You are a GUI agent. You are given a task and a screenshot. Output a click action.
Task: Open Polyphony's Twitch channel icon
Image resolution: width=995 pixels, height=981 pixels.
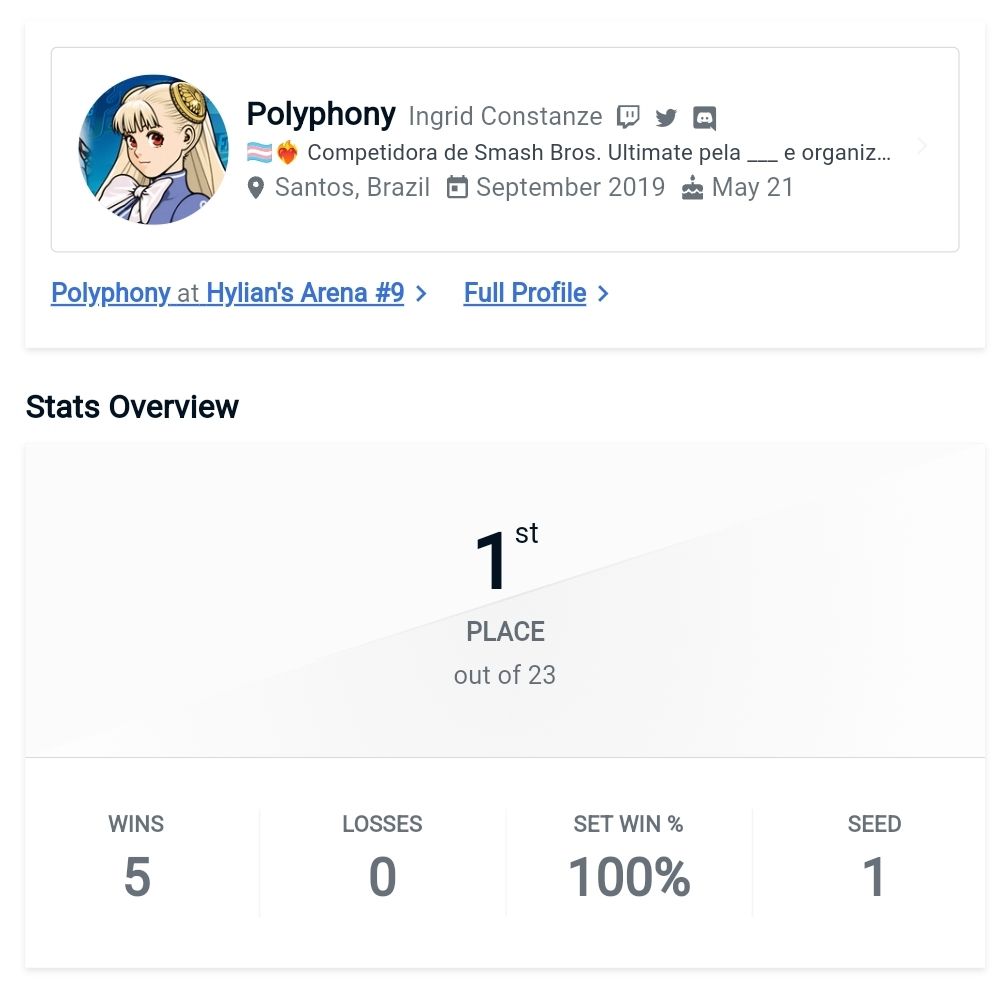tap(628, 117)
